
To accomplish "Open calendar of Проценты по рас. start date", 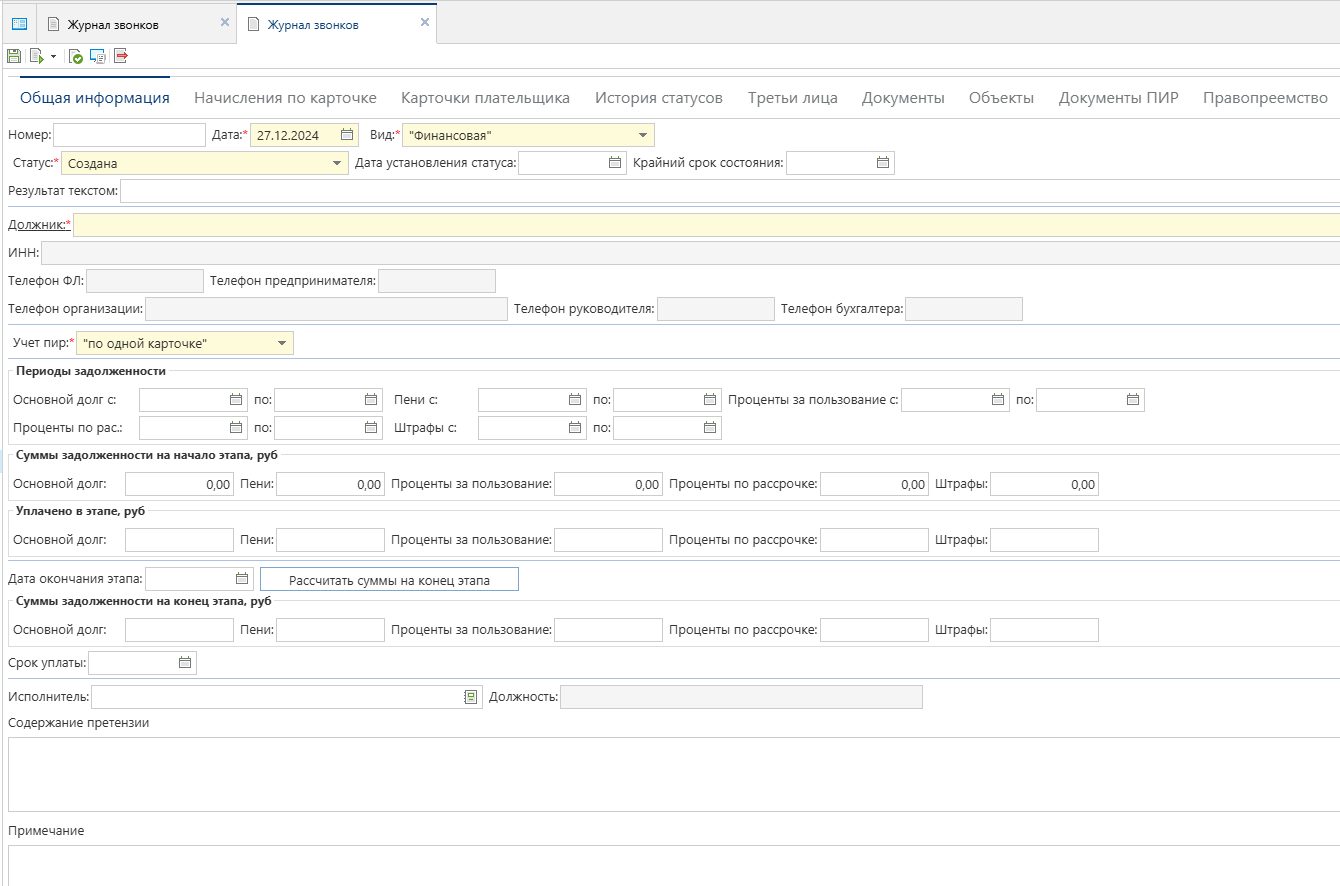I will [x=236, y=428].
